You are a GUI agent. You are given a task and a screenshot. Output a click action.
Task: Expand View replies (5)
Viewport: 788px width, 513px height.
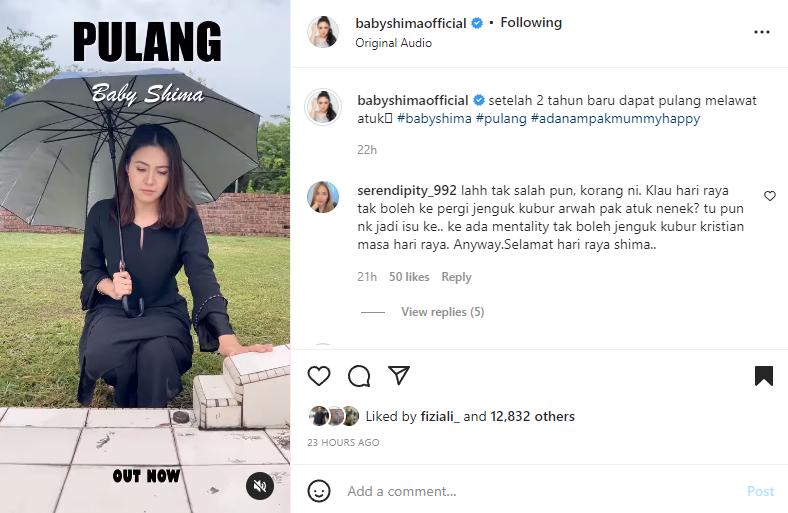point(442,312)
